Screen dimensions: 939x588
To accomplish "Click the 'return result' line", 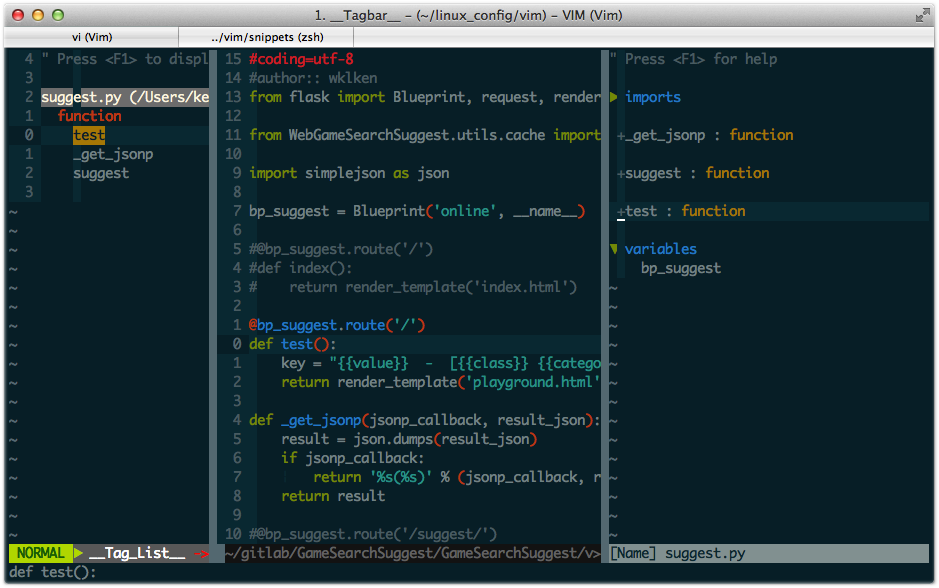I will (x=333, y=496).
